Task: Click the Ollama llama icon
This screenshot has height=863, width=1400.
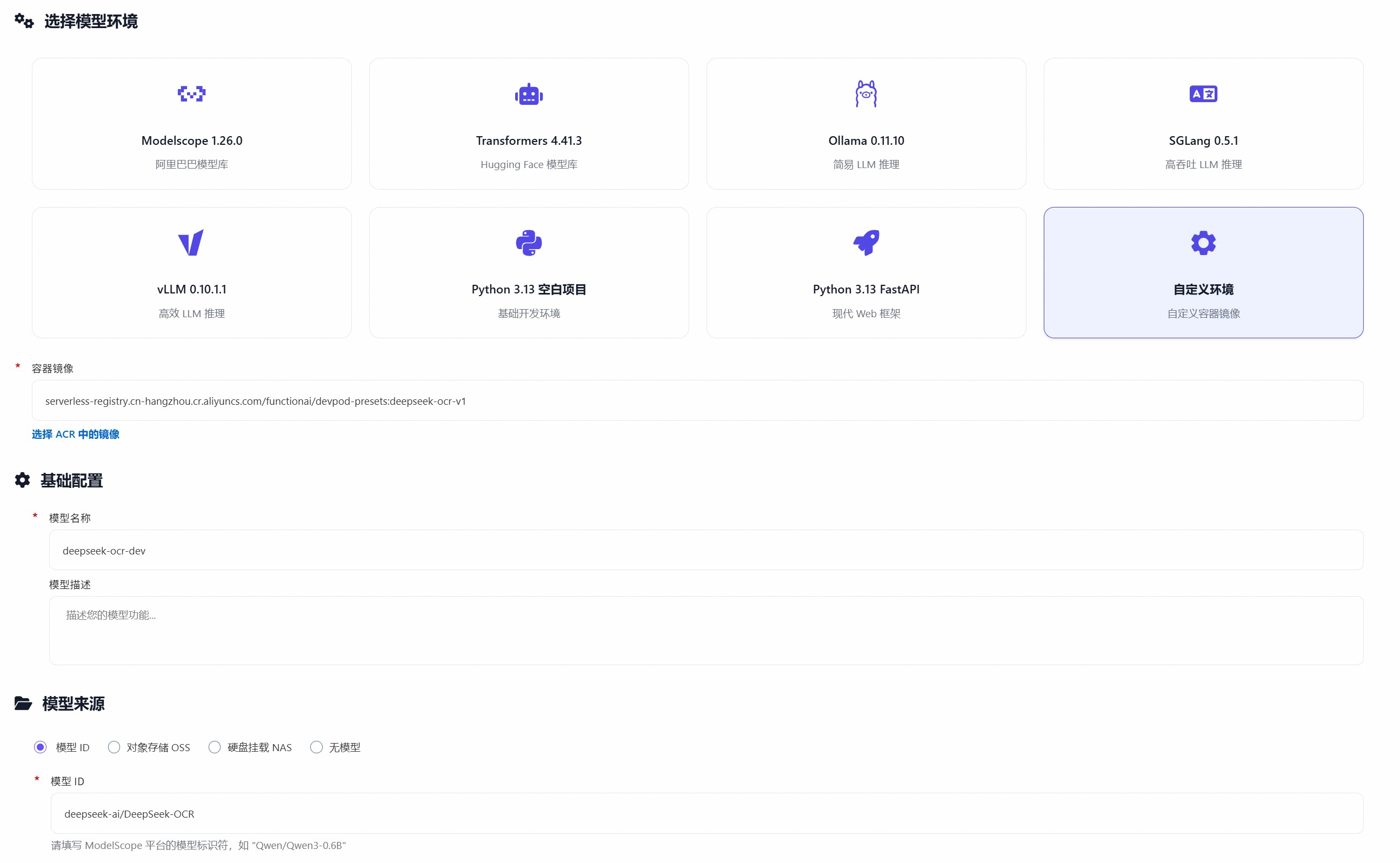Action: pyautogui.click(x=865, y=93)
